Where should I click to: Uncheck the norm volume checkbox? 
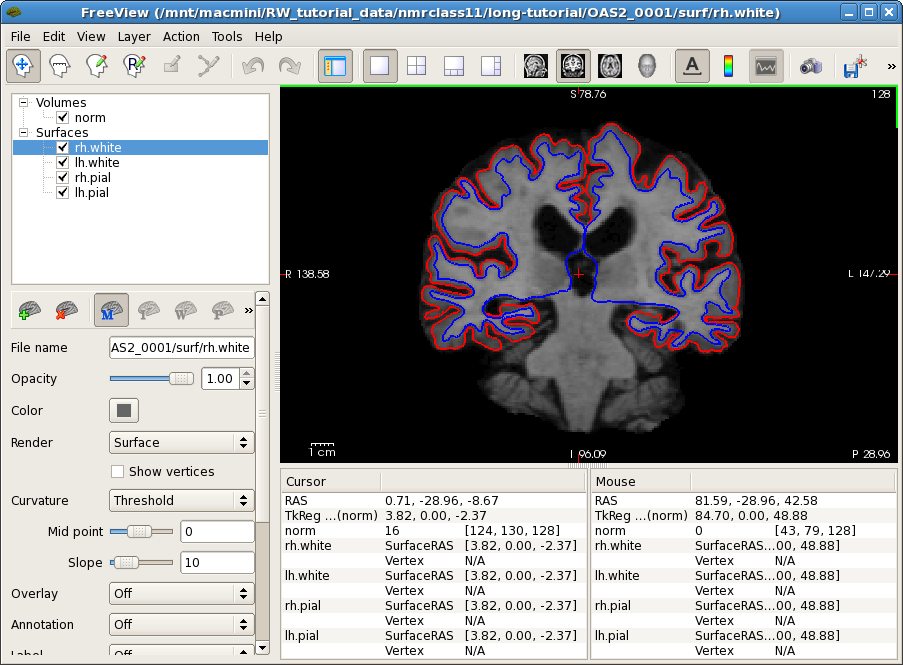pos(63,117)
